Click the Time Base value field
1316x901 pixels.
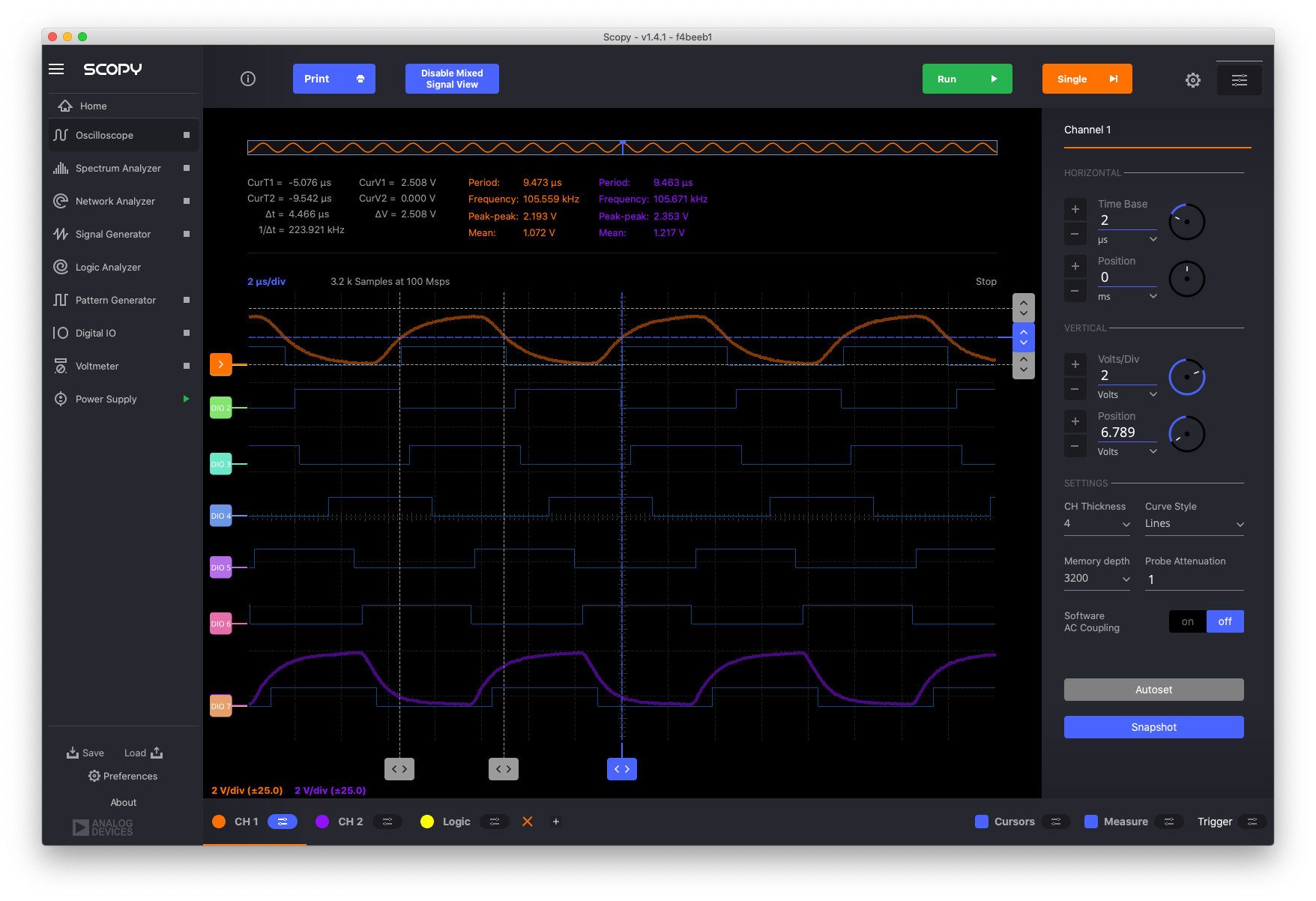1127,220
